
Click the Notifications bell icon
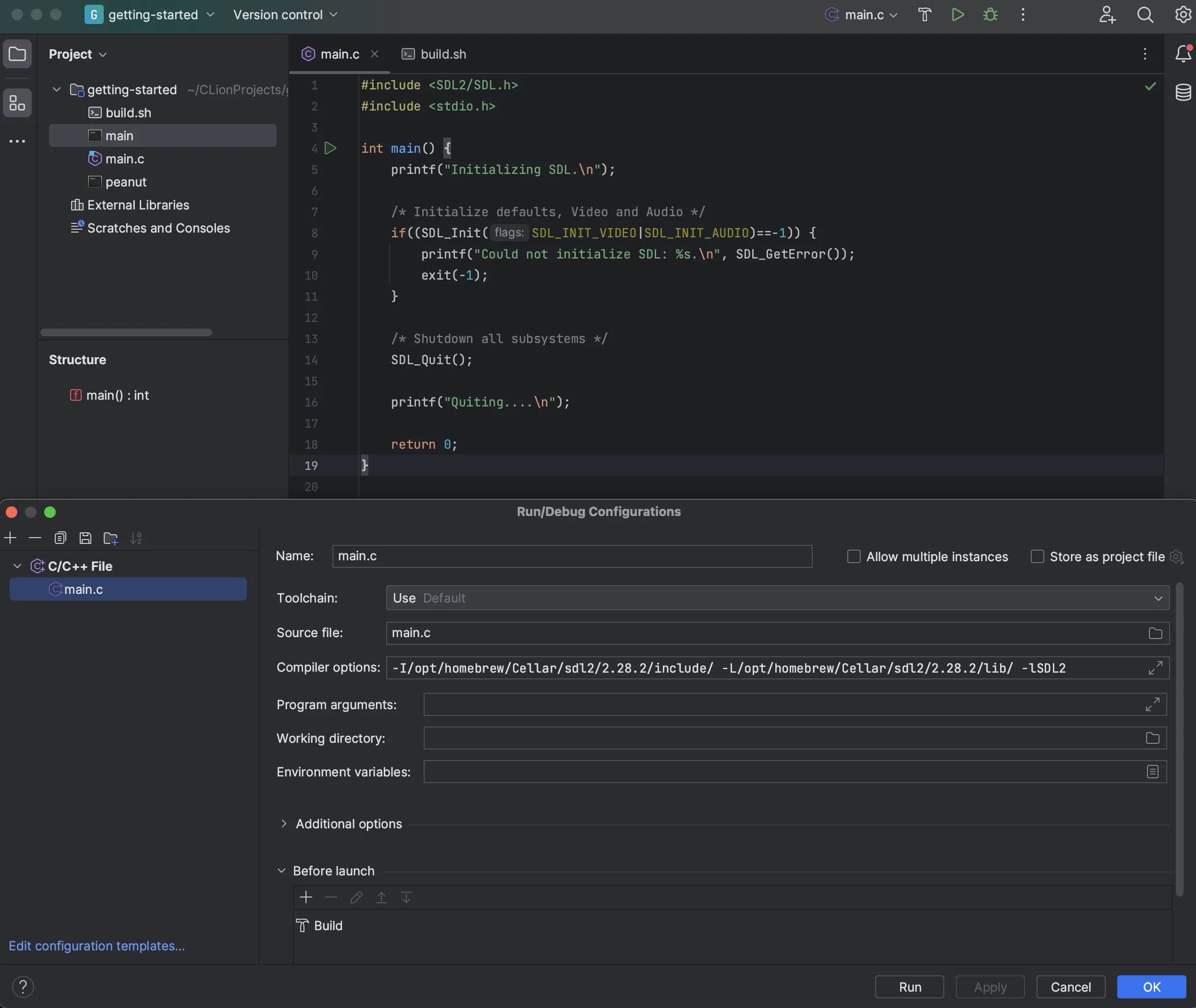(x=1183, y=54)
